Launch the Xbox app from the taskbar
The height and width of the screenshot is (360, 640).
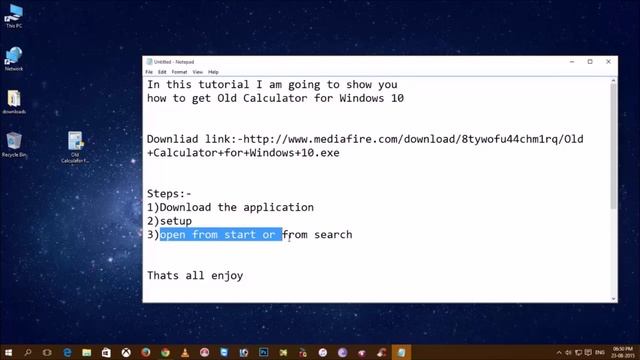[x=126, y=353]
